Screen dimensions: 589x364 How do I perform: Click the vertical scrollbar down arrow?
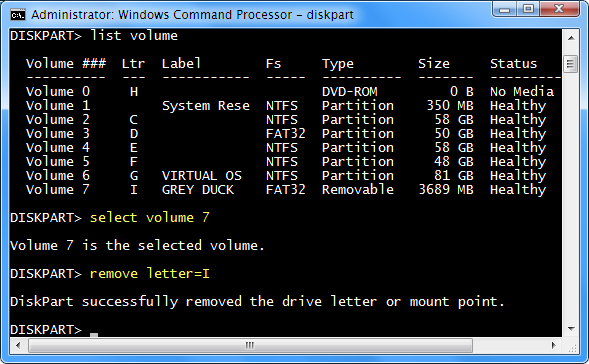pyautogui.click(x=571, y=329)
